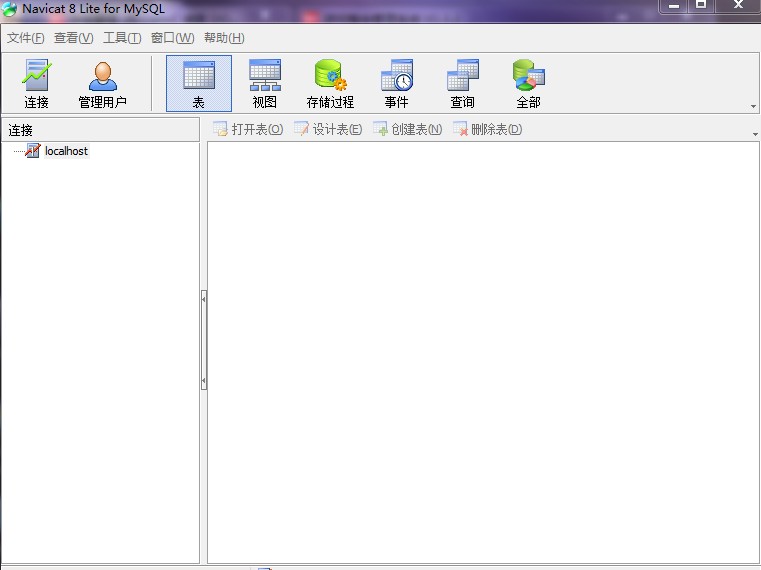Click 设计表(E) design table button
Viewport: 761px width, 570px height.
[x=328, y=129]
